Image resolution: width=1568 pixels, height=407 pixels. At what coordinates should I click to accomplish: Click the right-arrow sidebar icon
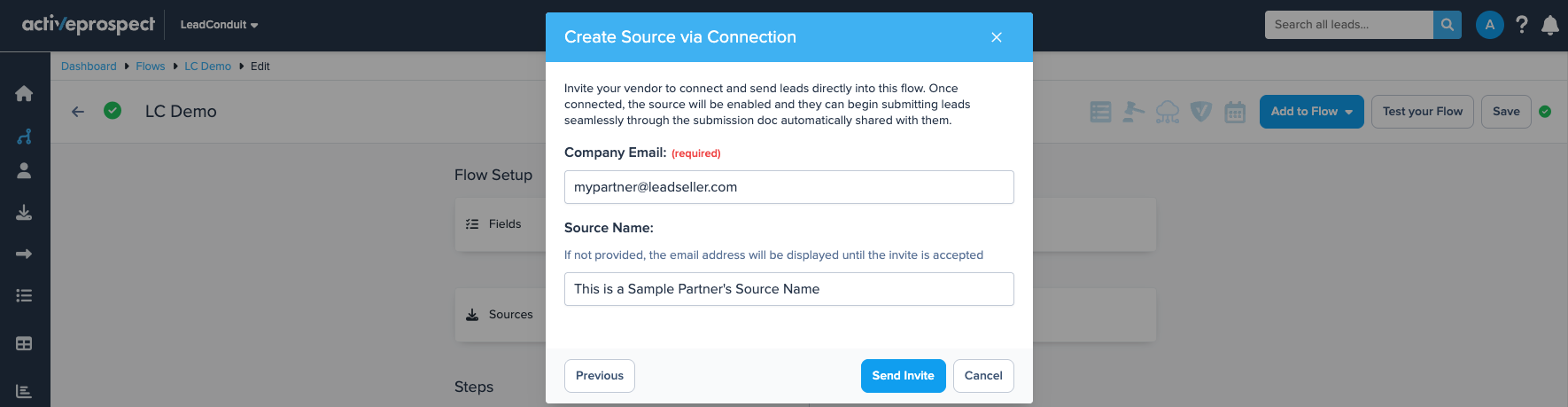tap(24, 254)
